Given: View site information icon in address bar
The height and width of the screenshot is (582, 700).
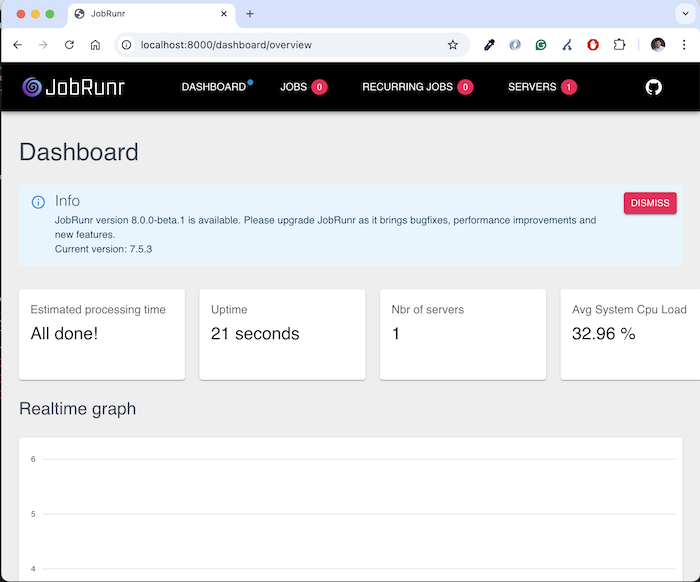Looking at the screenshot, I should tap(127, 45).
